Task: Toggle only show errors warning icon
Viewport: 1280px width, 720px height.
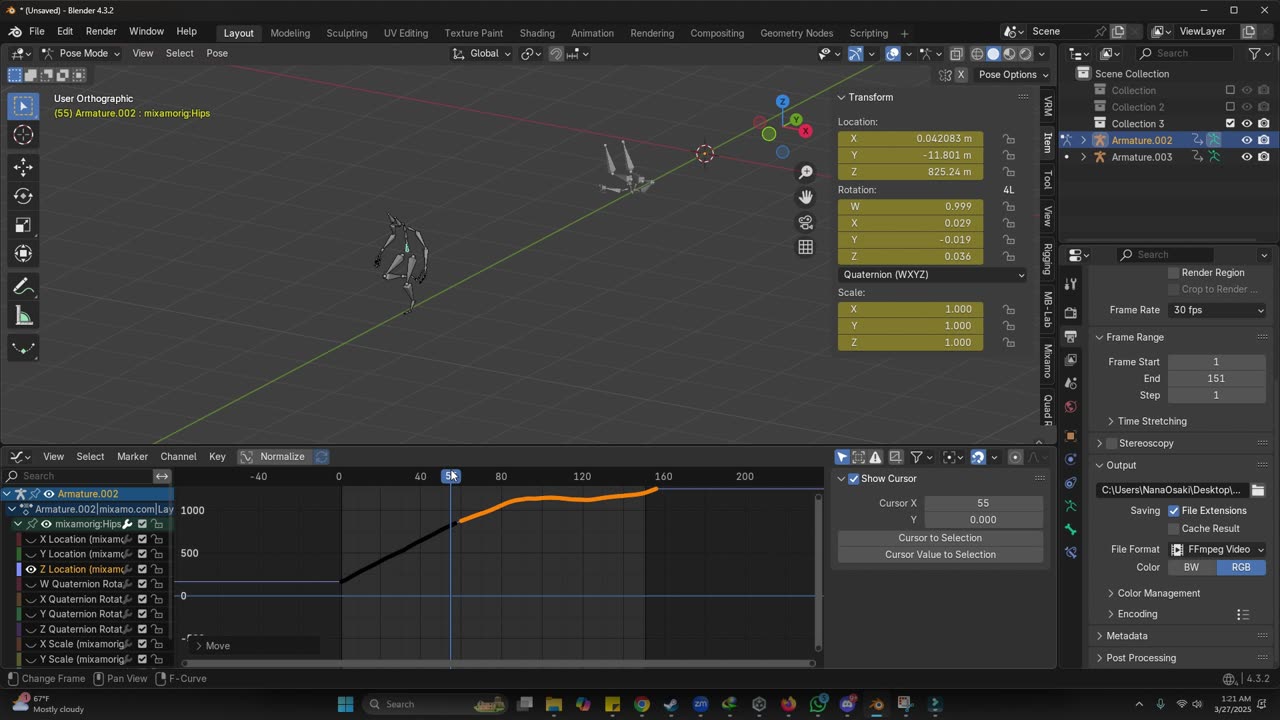Action: tap(876, 457)
